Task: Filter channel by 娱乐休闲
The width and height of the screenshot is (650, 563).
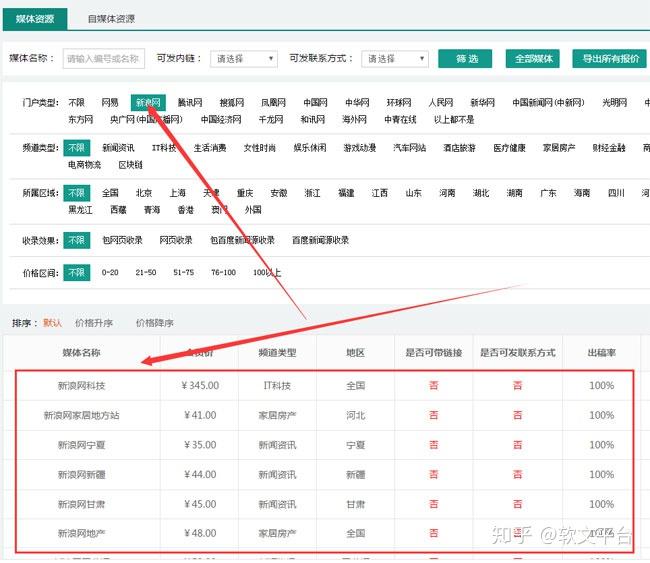Action: (310, 148)
